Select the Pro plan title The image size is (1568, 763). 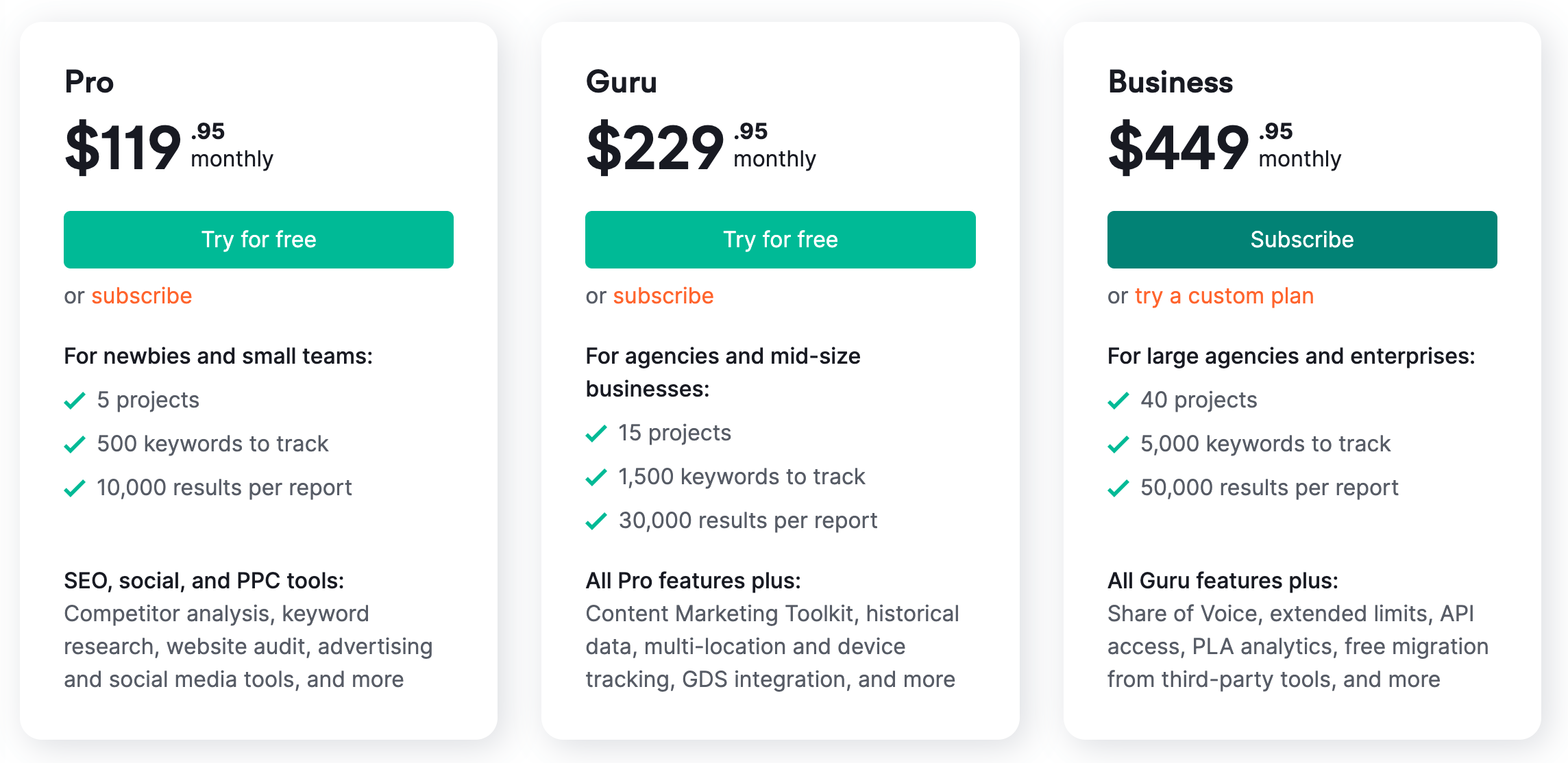(x=89, y=82)
